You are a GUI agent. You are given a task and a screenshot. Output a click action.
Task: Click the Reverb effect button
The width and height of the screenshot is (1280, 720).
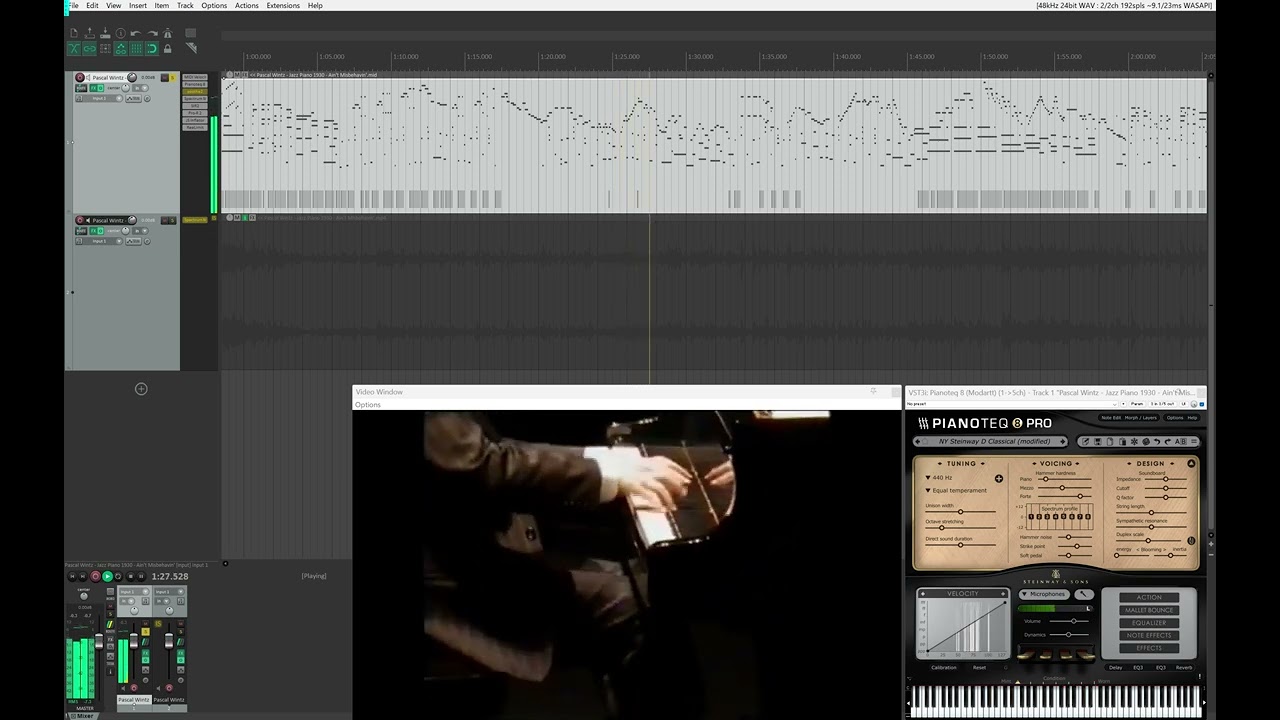point(1183,667)
